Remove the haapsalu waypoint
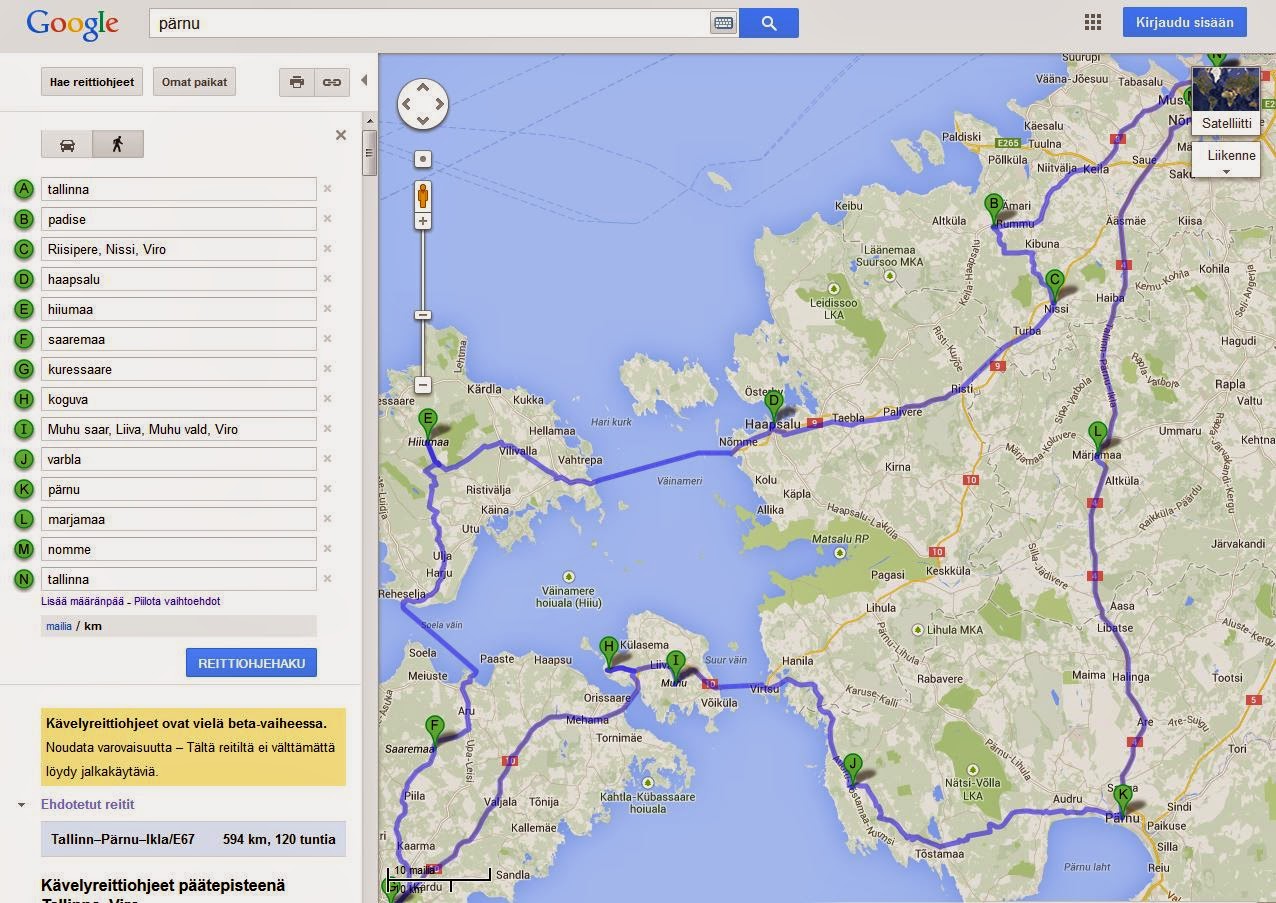The height and width of the screenshot is (903, 1276). click(x=327, y=279)
